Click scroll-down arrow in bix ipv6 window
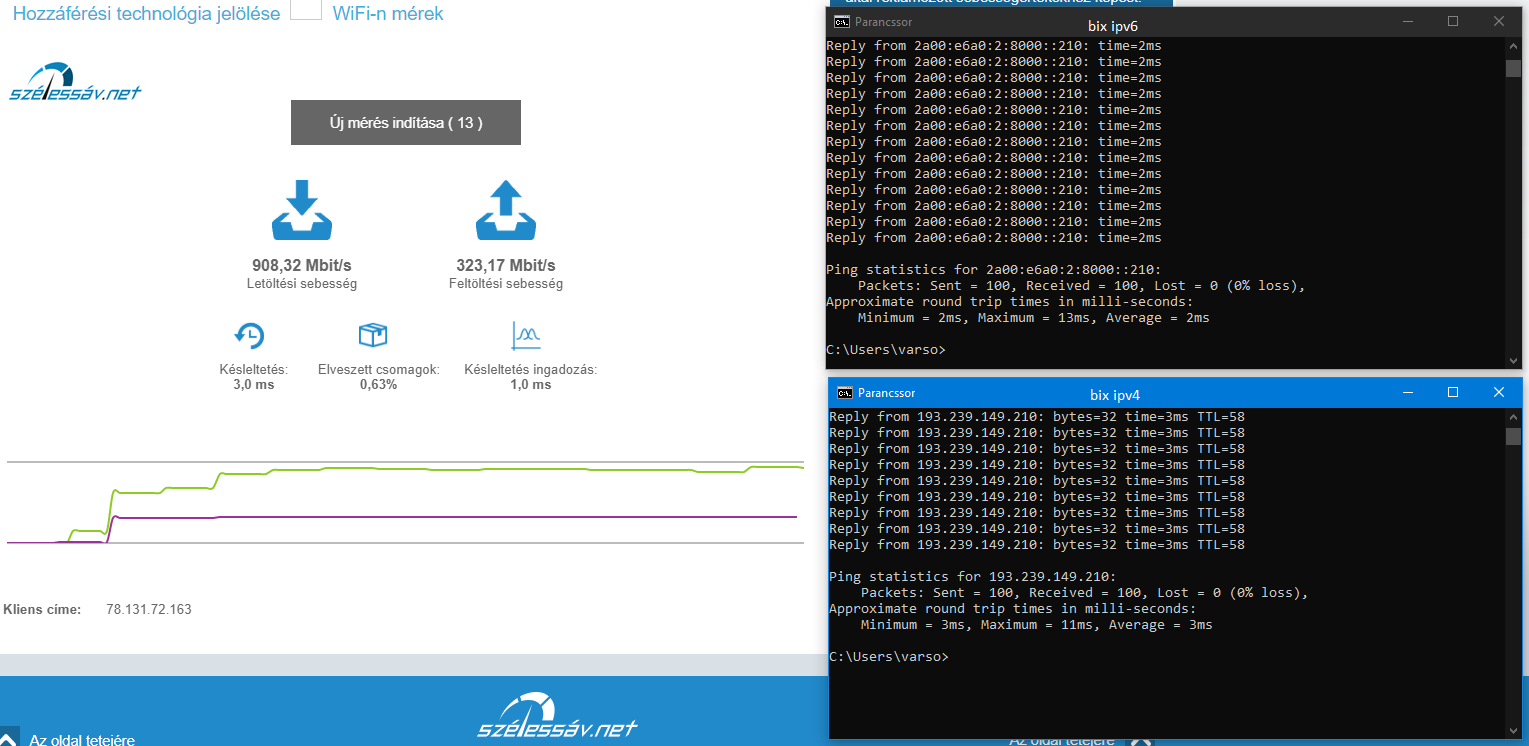1529x746 pixels. tap(1513, 360)
